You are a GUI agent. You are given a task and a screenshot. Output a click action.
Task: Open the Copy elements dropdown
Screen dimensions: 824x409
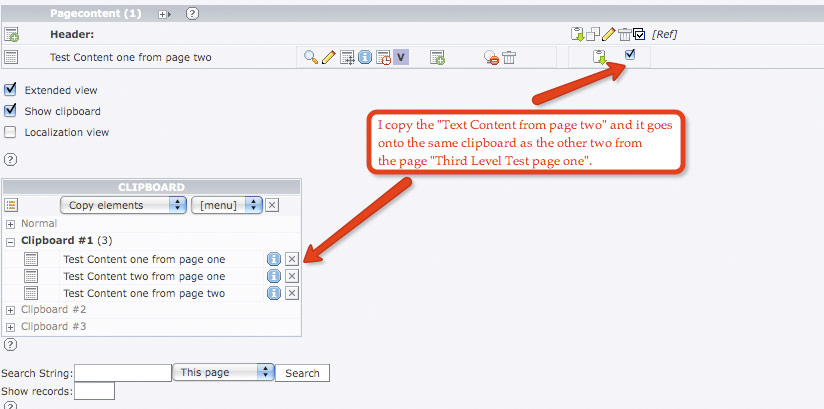pyautogui.click(x=123, y=205)
